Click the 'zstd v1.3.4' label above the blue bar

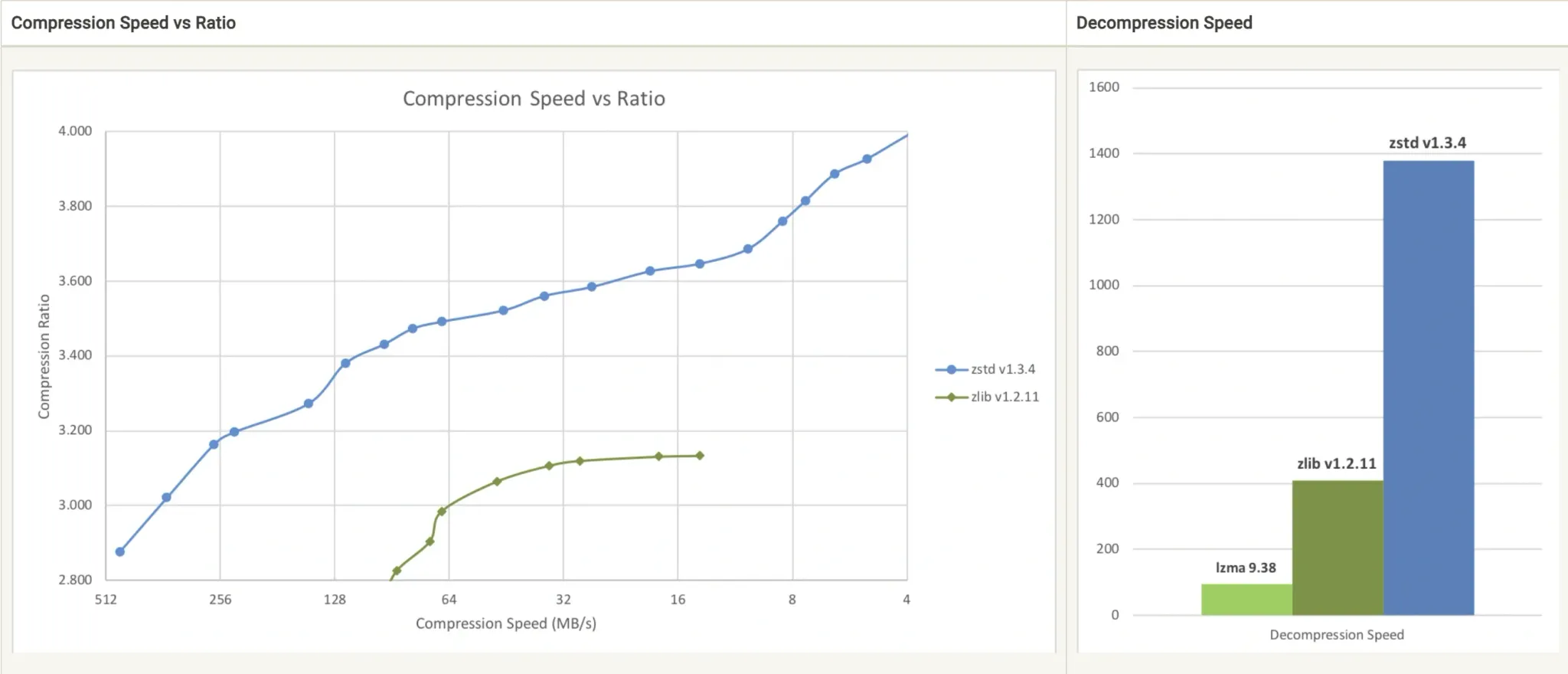1428,142
